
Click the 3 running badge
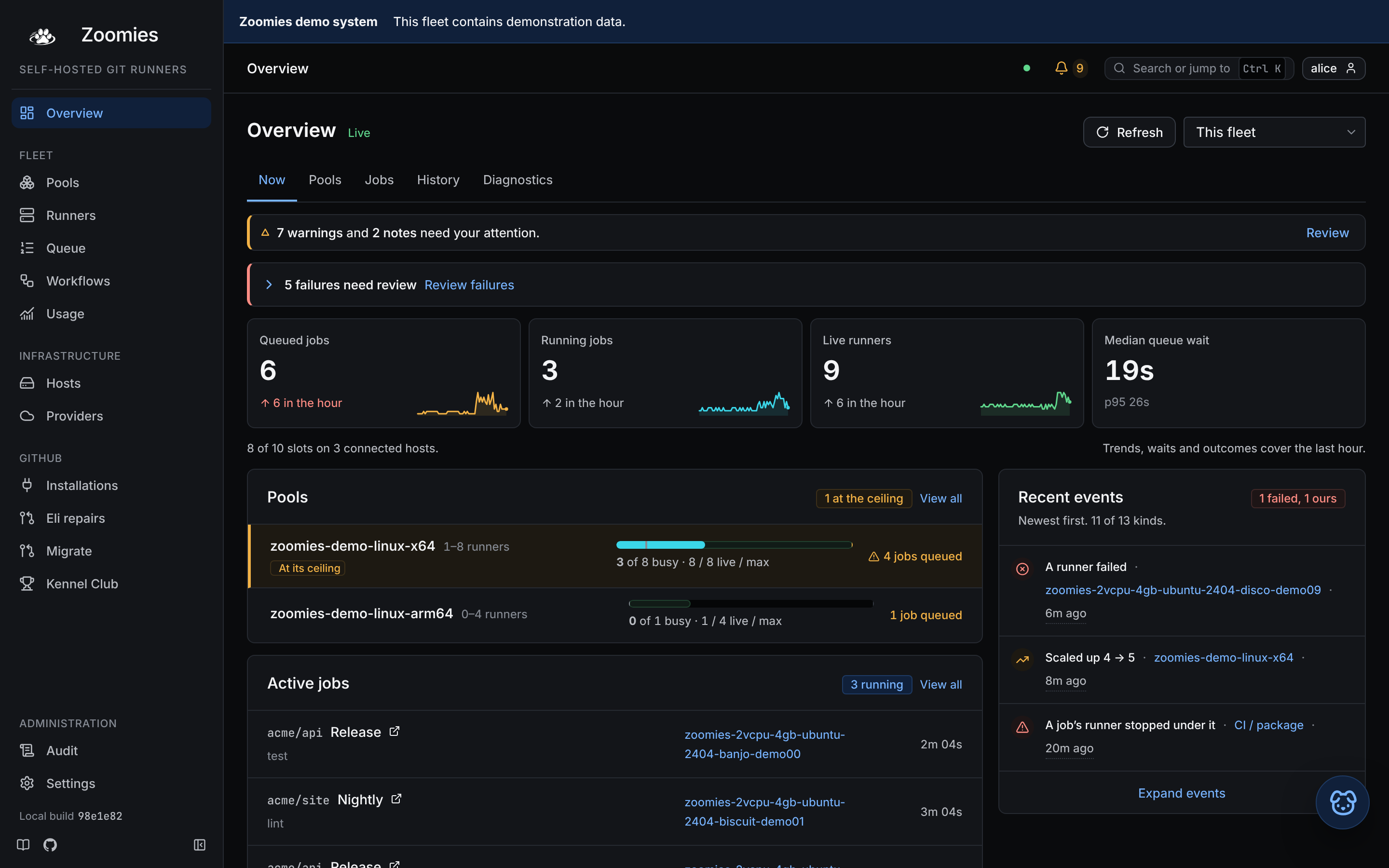(876, 684)
